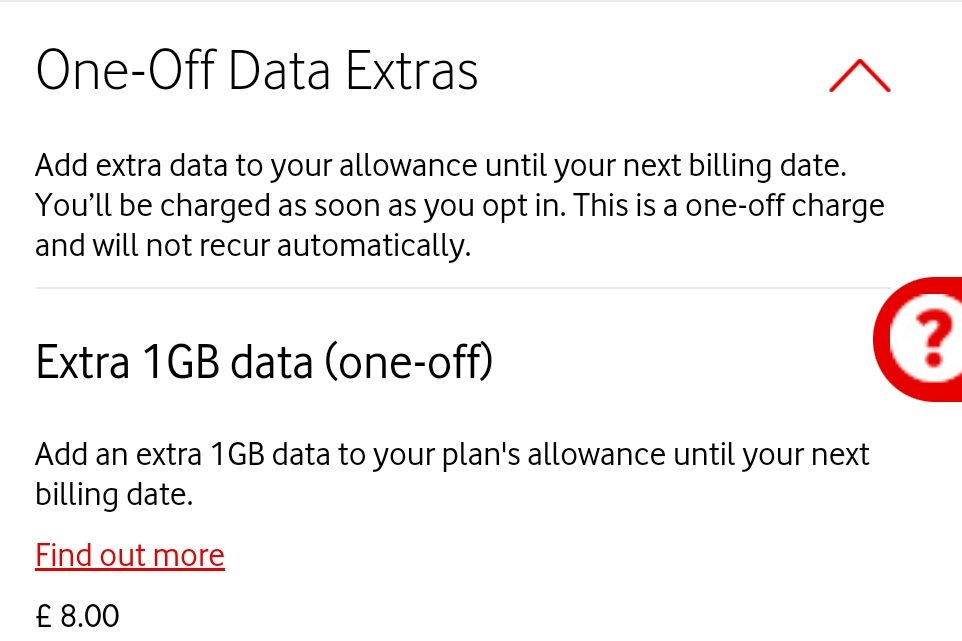Click the pound sign before 8.00
Viewport: 962px width, 641px height.
coord(44,615)
